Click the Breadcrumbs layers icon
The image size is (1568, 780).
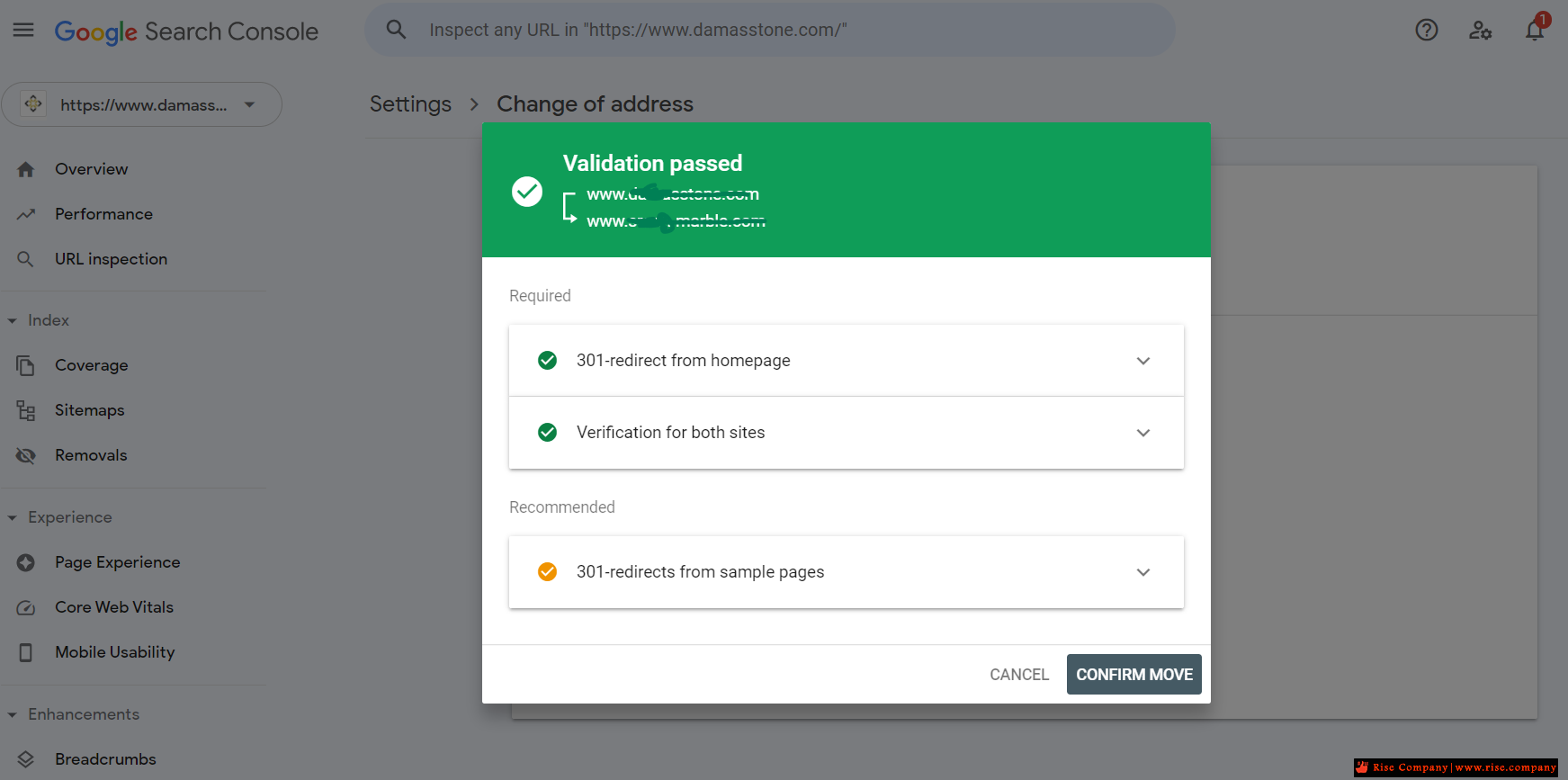26,759
